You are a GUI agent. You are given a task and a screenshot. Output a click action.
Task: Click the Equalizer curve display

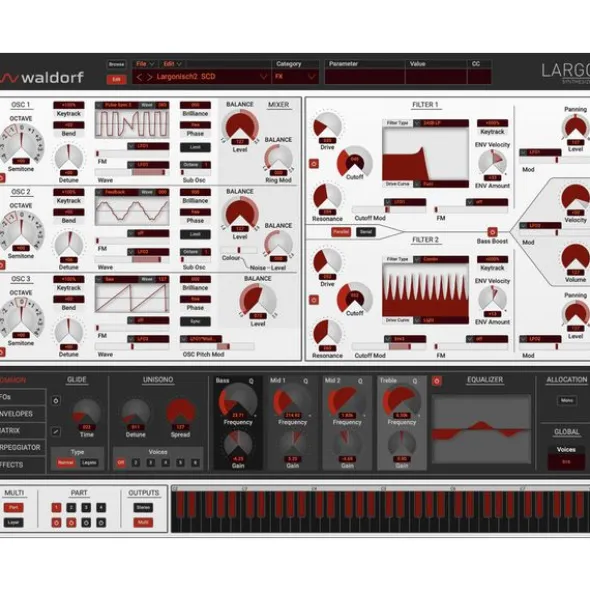point(481,429)
